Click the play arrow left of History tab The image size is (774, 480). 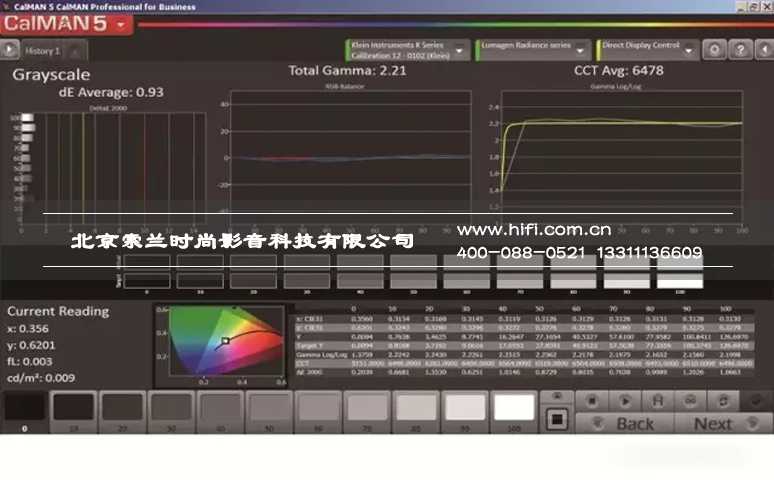click(x=9, y=49)
